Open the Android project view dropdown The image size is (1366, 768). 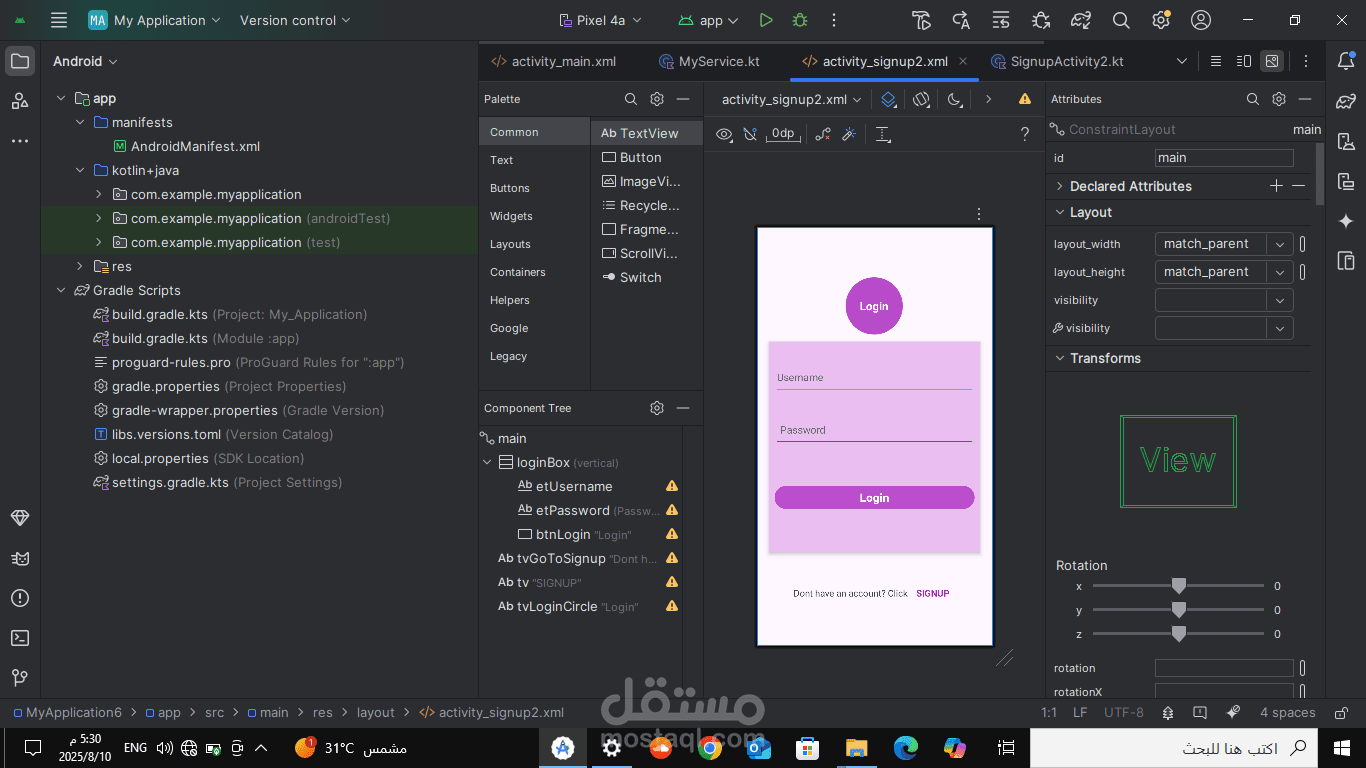[x=86, y=61]
